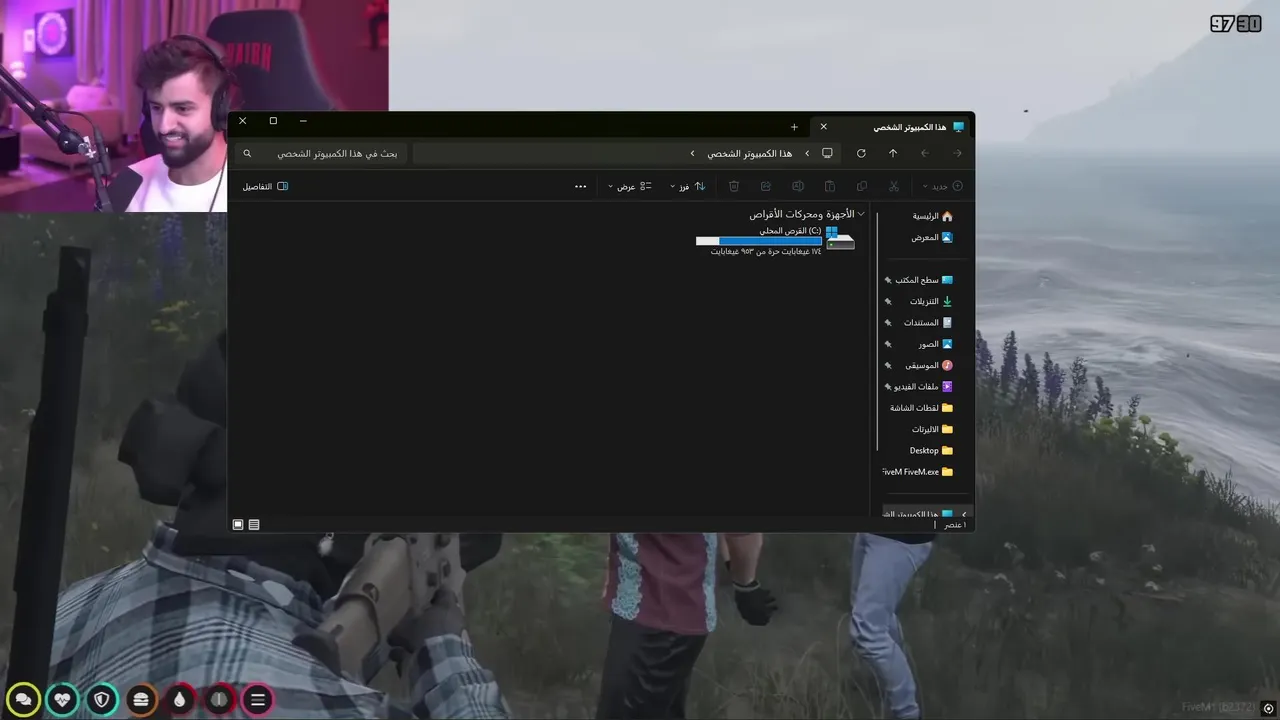Focus the search This PC field
This screenshot has height=720, width=1280.
click(322, 153)
